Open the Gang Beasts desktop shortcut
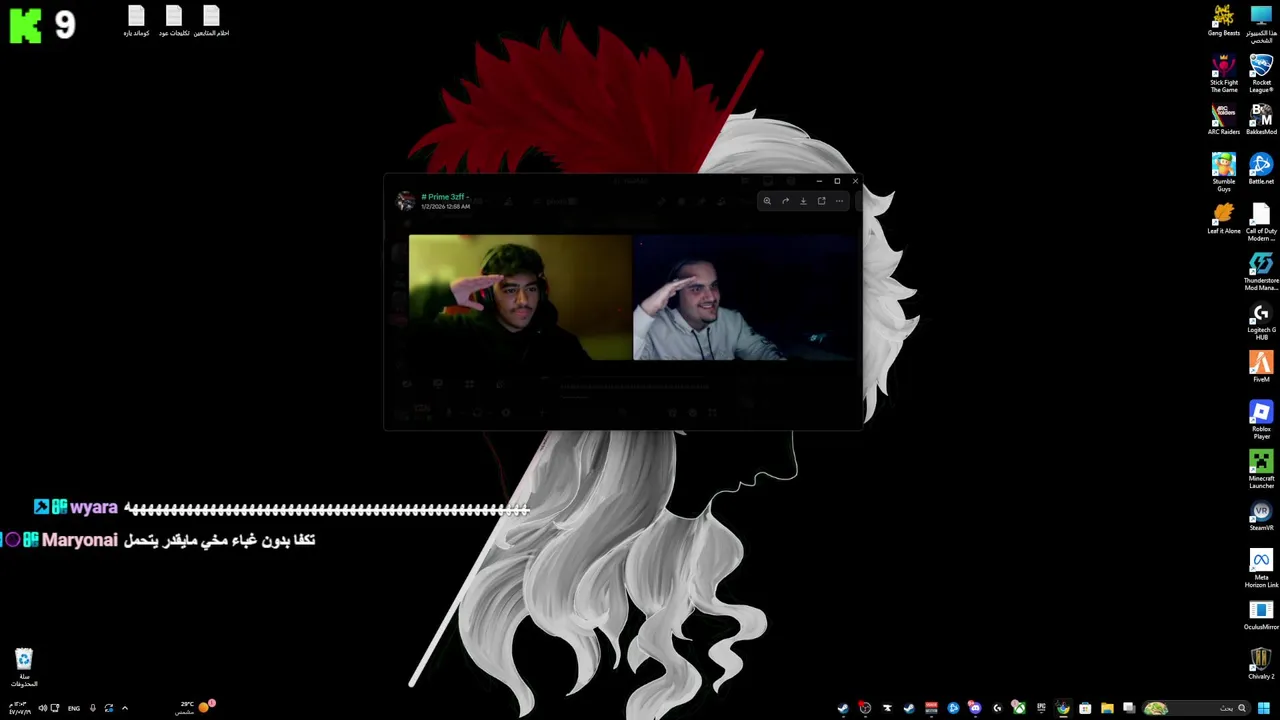Viewport: 1280px width, 720px height. (x=1223, y=21)
